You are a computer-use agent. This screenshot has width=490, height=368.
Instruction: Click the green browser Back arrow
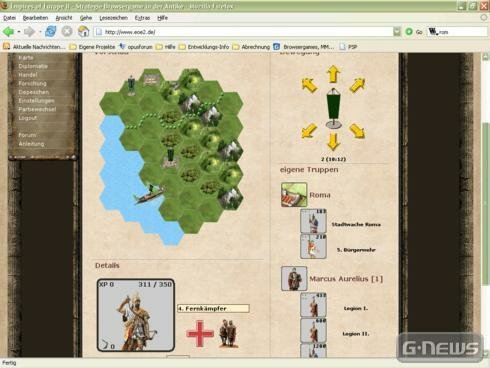coord(8,32)
